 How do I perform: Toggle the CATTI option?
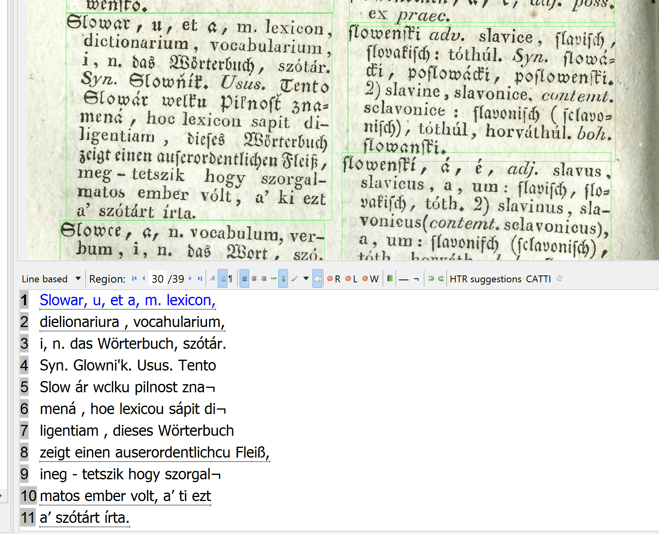point(538,279)
